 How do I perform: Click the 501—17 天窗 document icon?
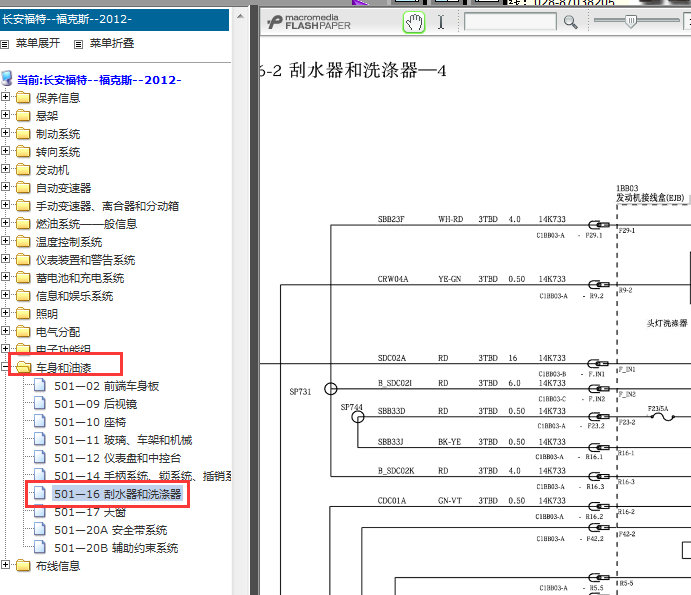[x=40, y=512]
